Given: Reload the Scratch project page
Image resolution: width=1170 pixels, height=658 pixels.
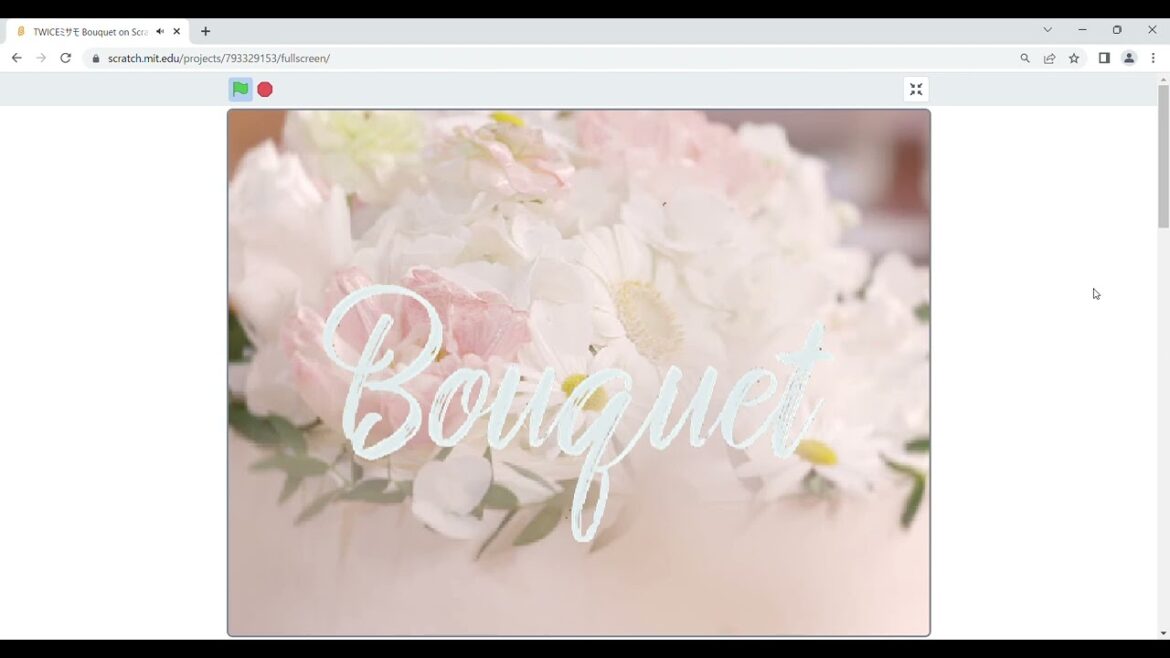Looking at the screenshot, I should (x=66, y=58).
